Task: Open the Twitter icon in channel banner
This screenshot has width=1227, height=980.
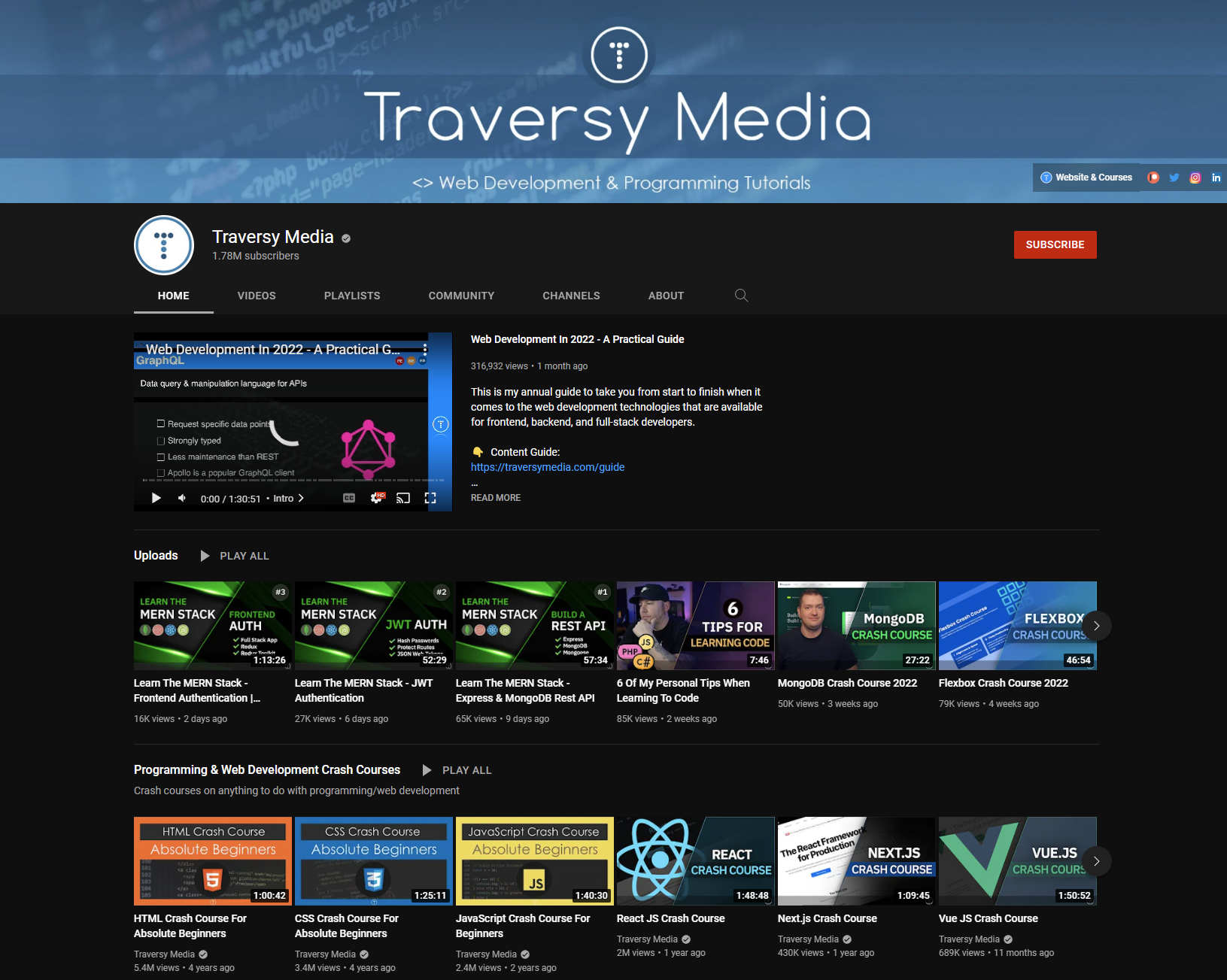Action: pyautogui.click(x=1174, y=177)
